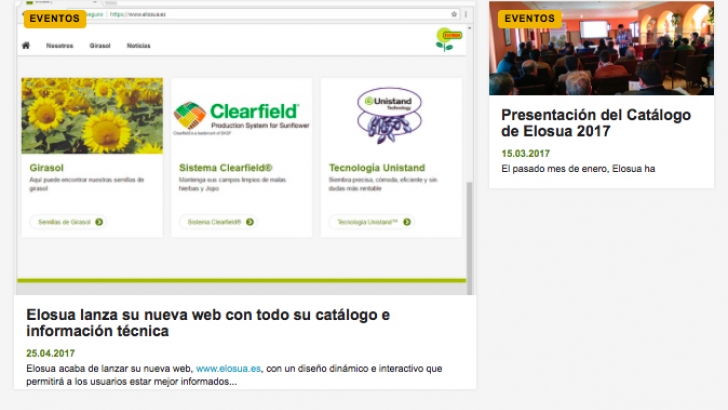Click the Unistand Technology logo
This screenshot has height=410, width=728.
[x=390, y=115]
